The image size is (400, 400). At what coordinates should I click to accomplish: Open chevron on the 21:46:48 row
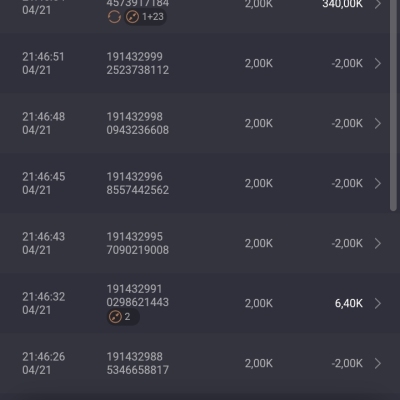[378, 123]
